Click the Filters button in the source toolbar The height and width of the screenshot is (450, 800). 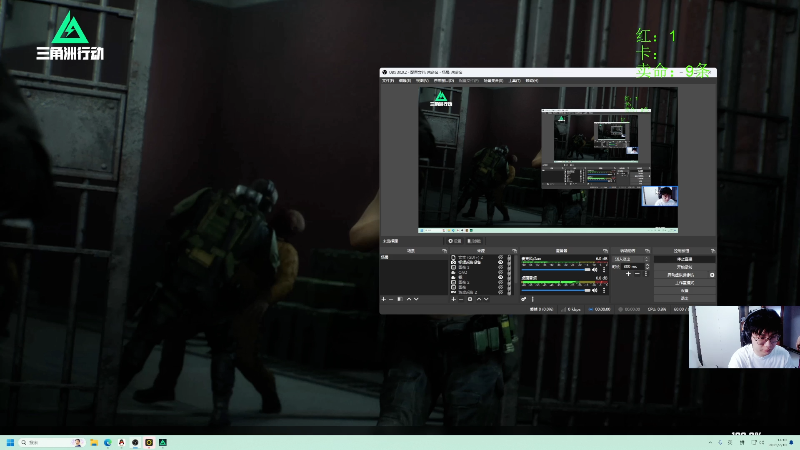474,241
